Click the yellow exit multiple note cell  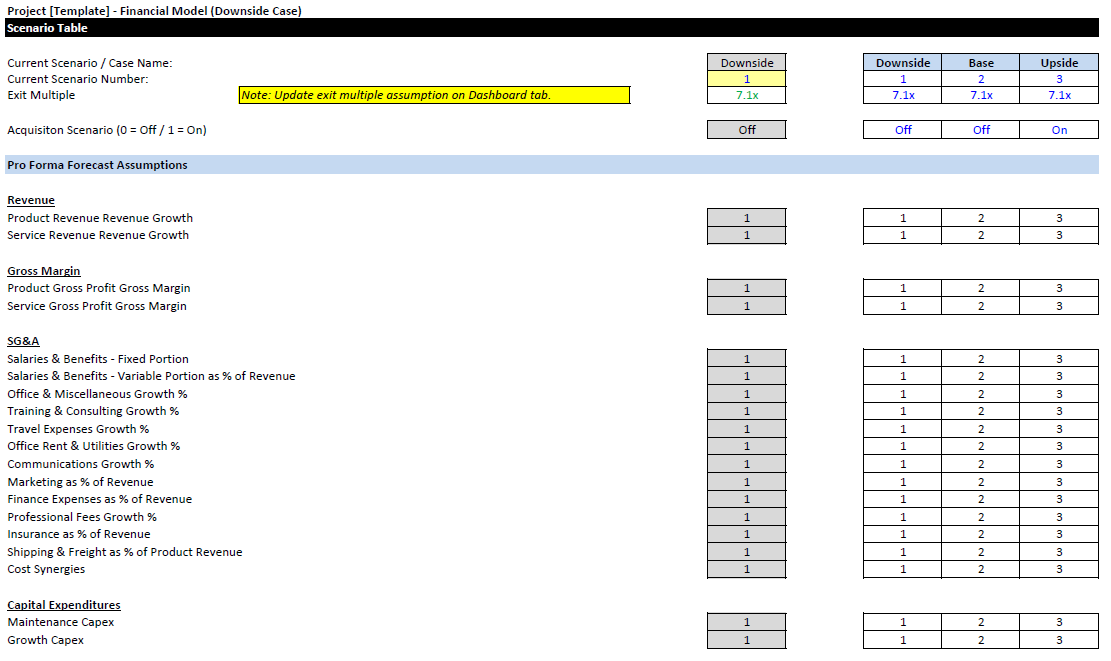[x=434, y=95]
